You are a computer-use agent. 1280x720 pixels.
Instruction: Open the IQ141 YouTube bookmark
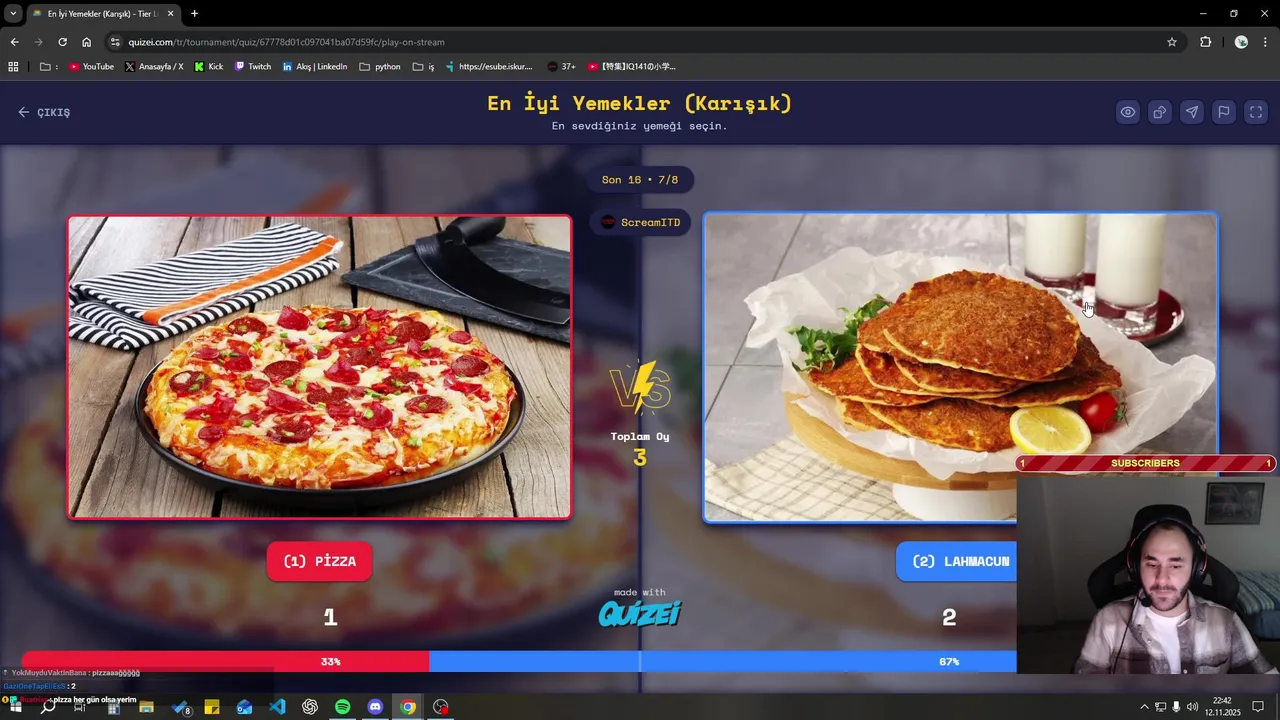click(632, 67)
